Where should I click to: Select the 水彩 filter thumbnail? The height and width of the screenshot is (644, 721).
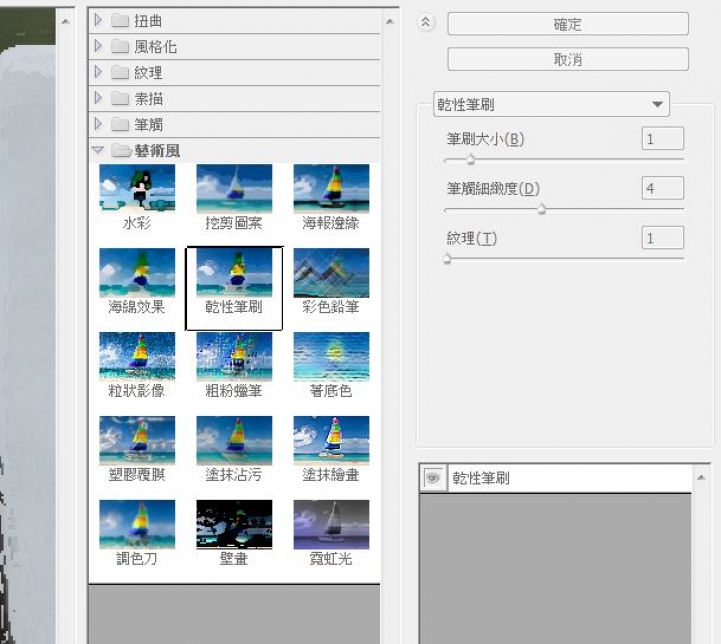[137, 189]
